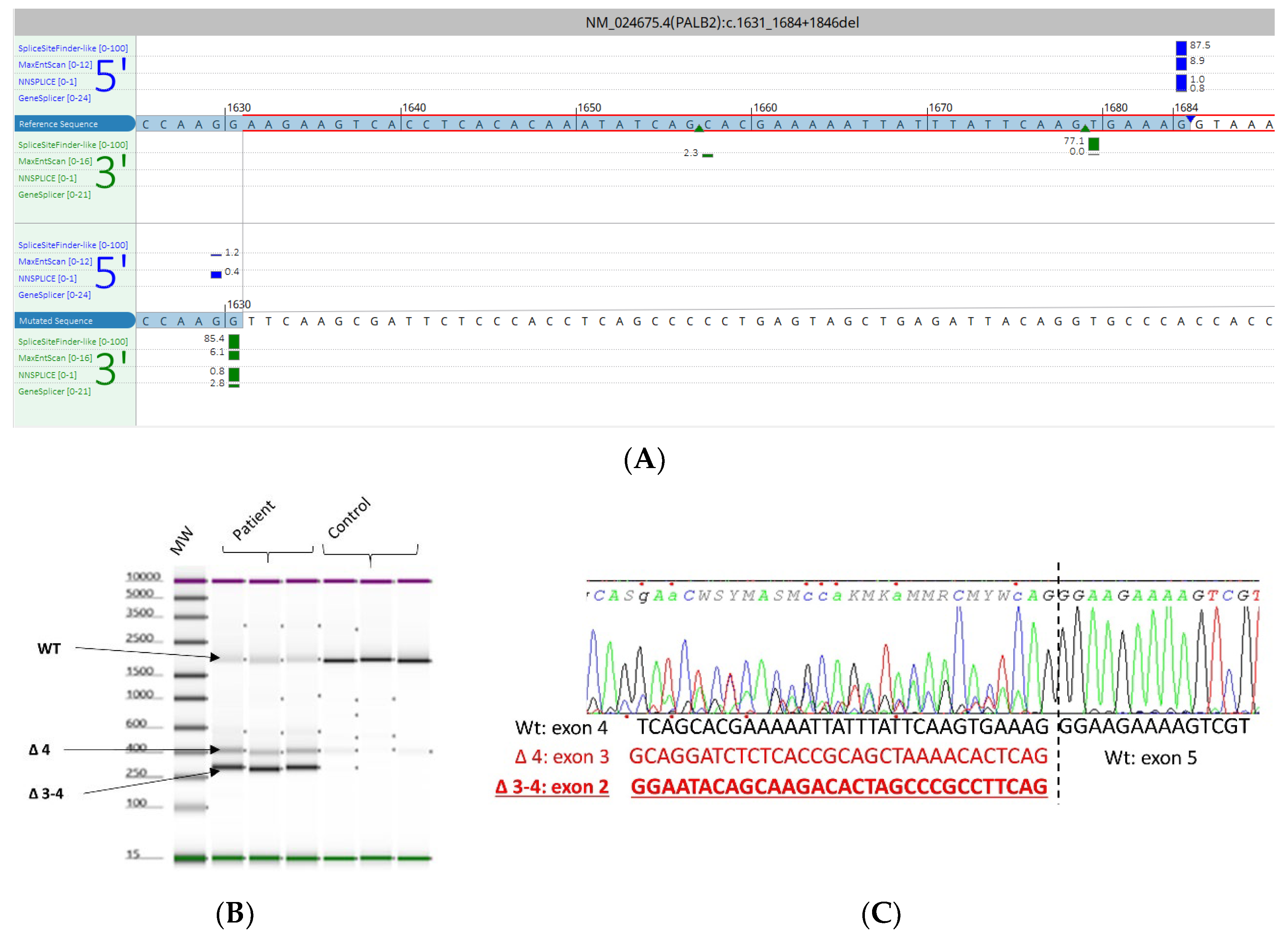
Task: Click the blue 0.4 MaxEntScan donor bar
Action: click(216, 274)
